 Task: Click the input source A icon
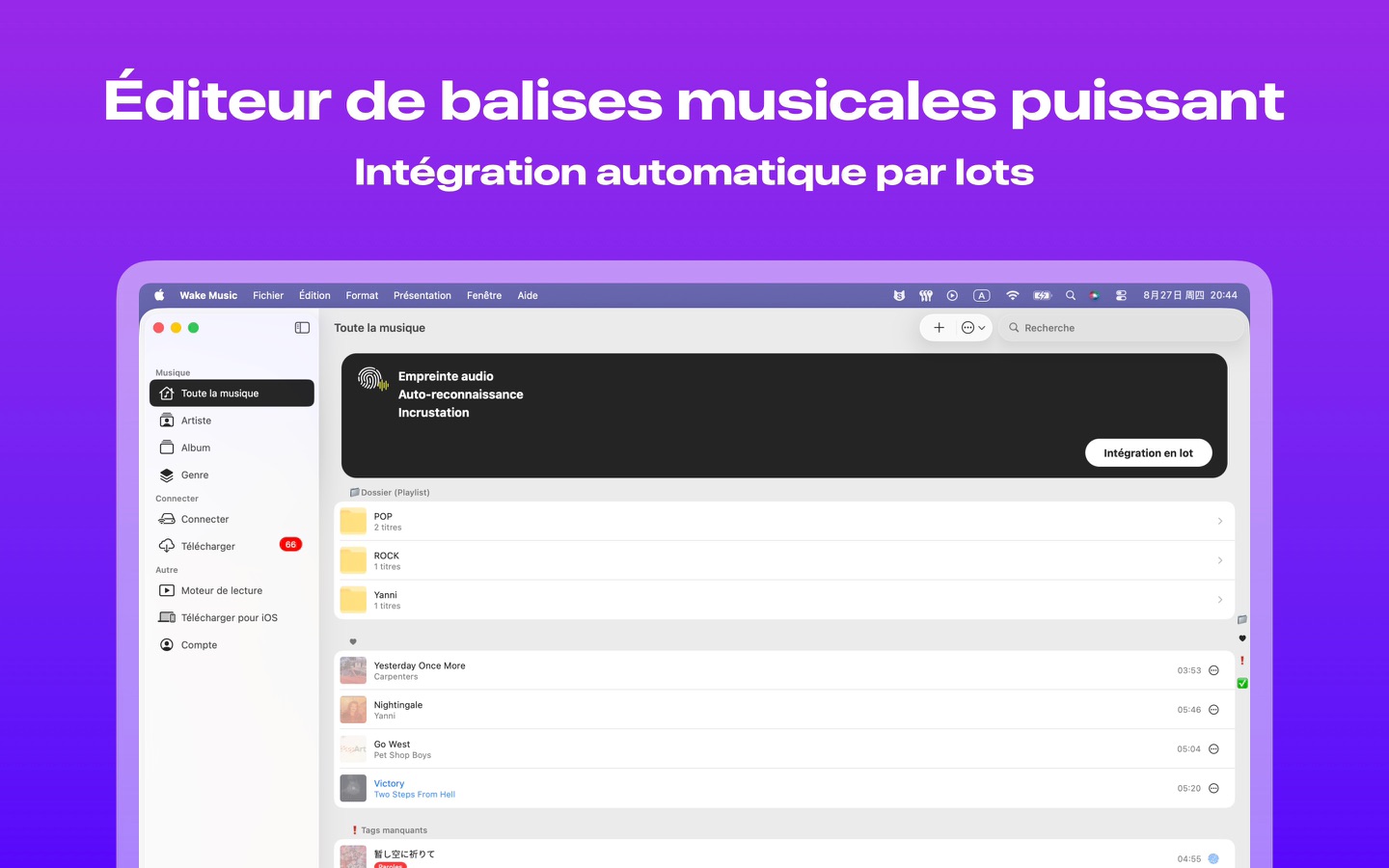pos(982,296)
